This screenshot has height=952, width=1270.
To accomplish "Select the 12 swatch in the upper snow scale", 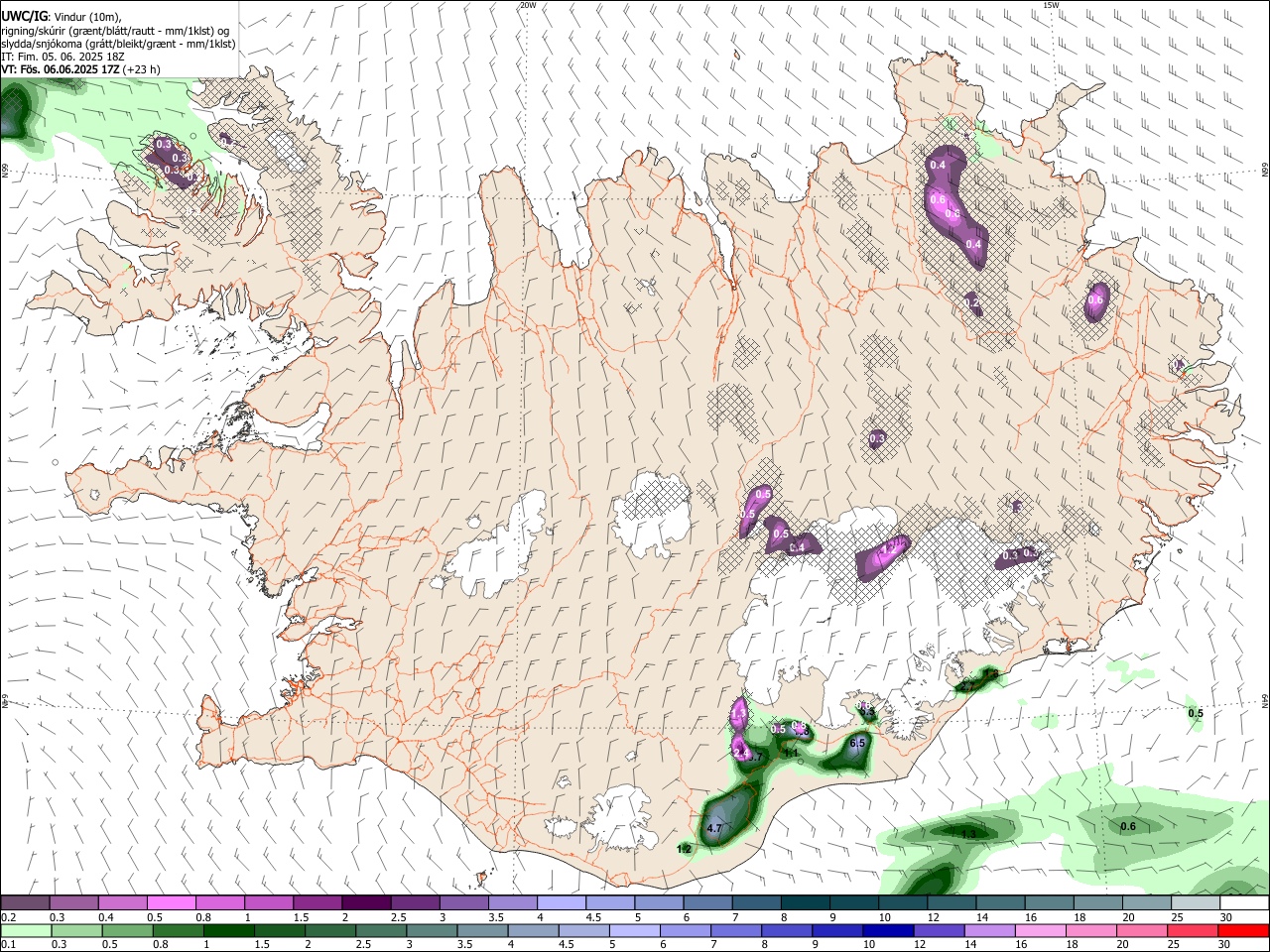I will point(951,903).
